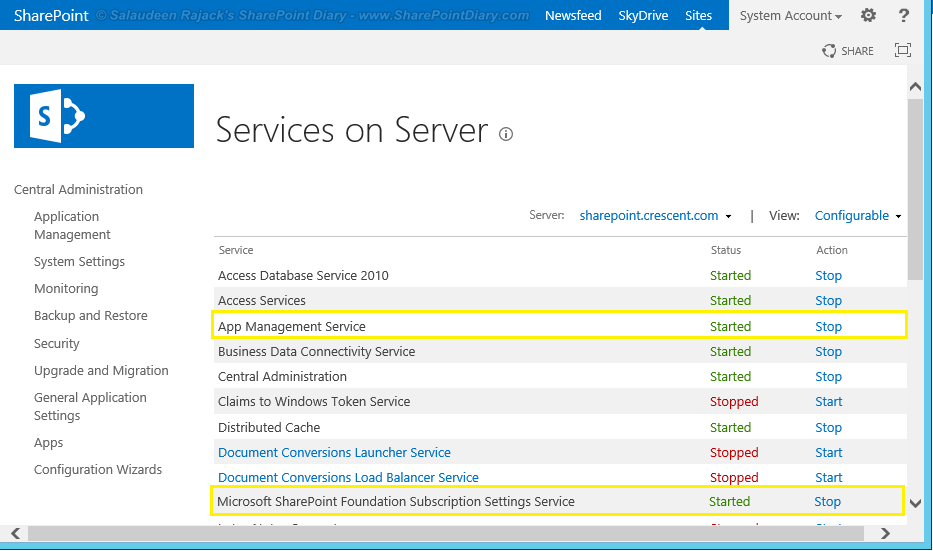Click horizontal scrollbar left arrow
933x551 pixels.
click(15, 533)
